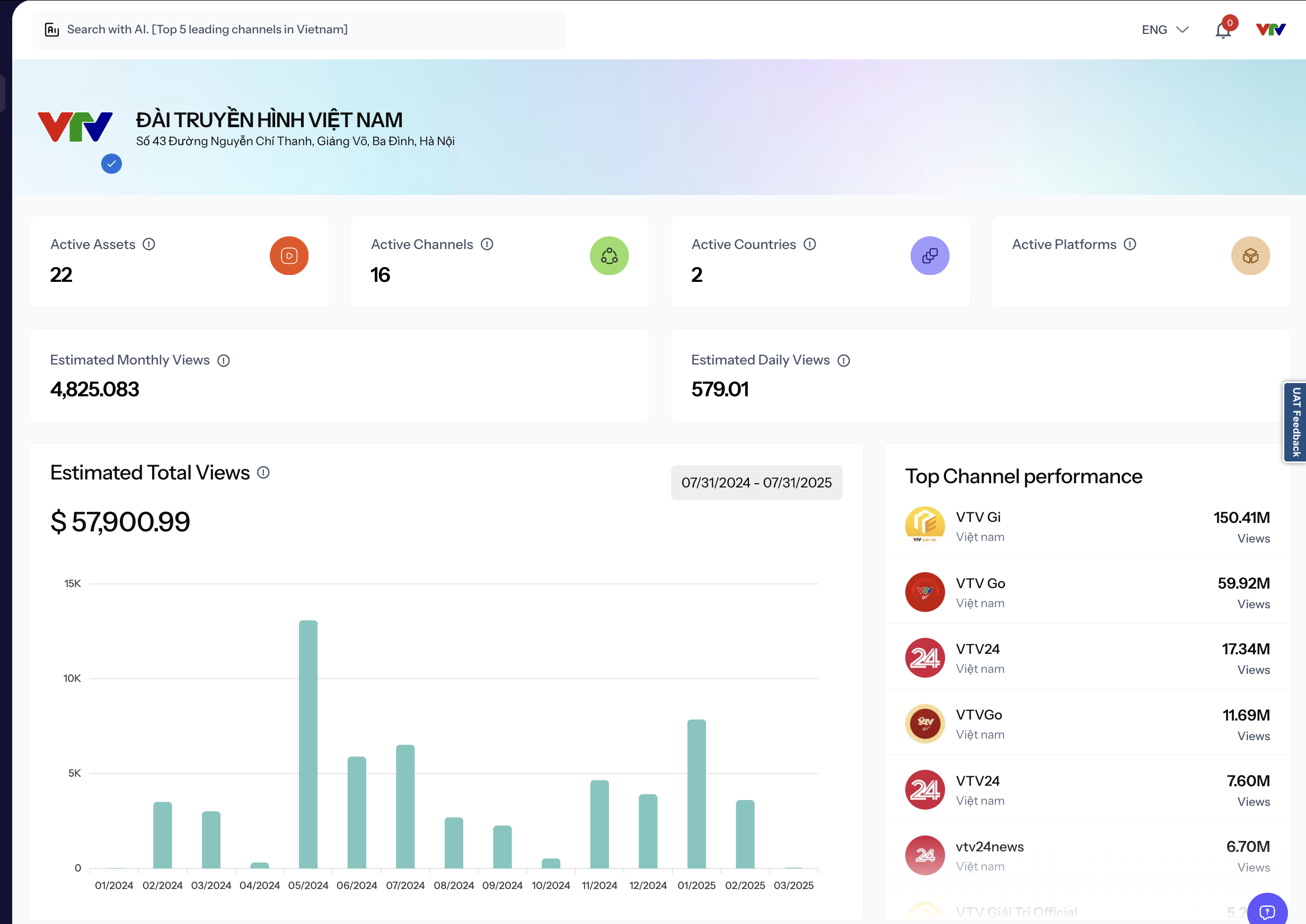Click the 579.01 daily views value
1306x924 pixels.
pos(720,389)
